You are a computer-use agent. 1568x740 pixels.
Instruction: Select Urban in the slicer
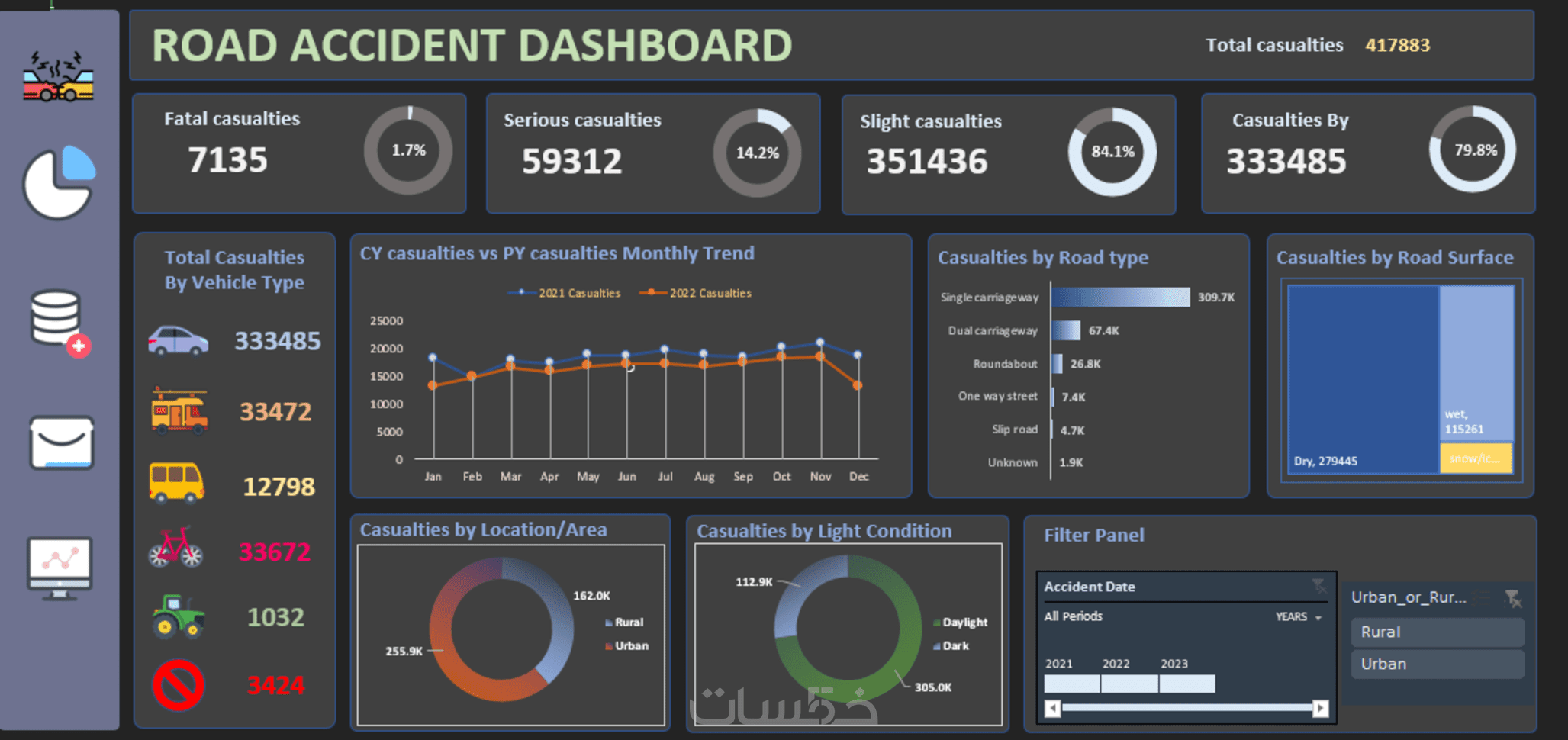coord(1438,664)
